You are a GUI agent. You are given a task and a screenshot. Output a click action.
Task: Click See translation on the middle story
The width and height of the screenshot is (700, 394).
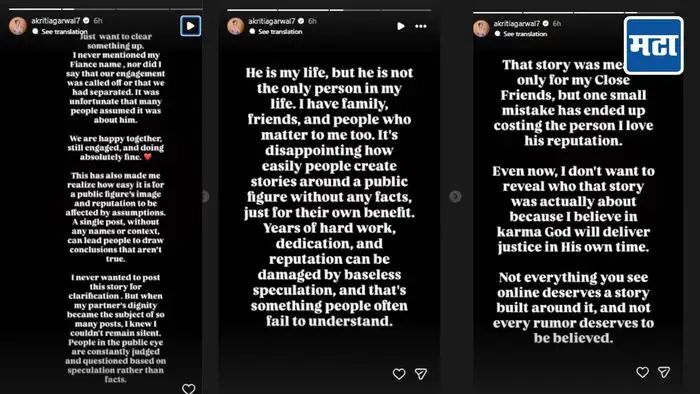(280, 32)
